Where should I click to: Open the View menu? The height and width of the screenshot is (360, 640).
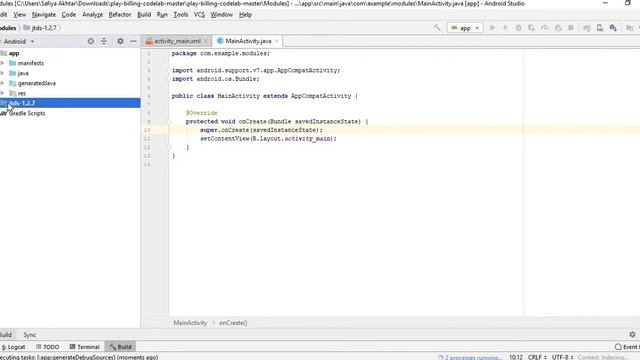click(20, 14)
